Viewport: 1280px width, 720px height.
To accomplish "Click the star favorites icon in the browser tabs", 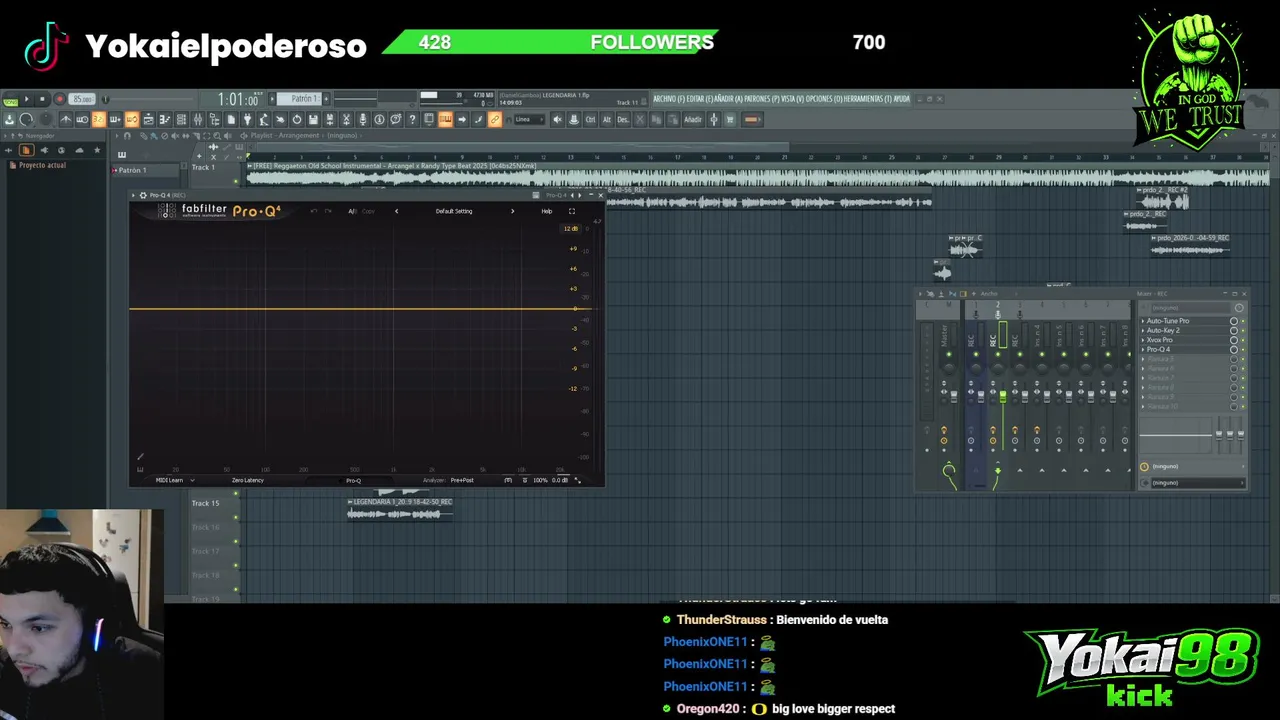I will click(96, 150).
